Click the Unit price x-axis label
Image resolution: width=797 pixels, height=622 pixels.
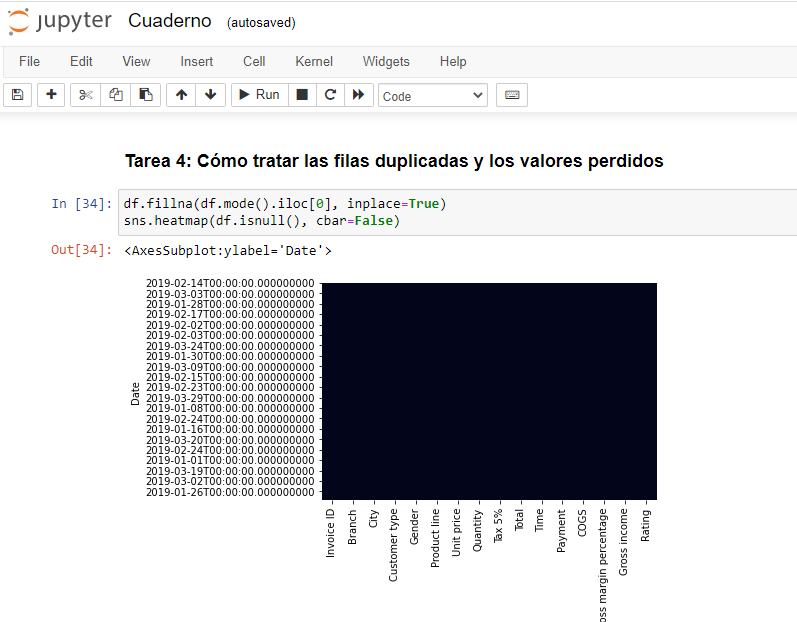click(456, 533)
